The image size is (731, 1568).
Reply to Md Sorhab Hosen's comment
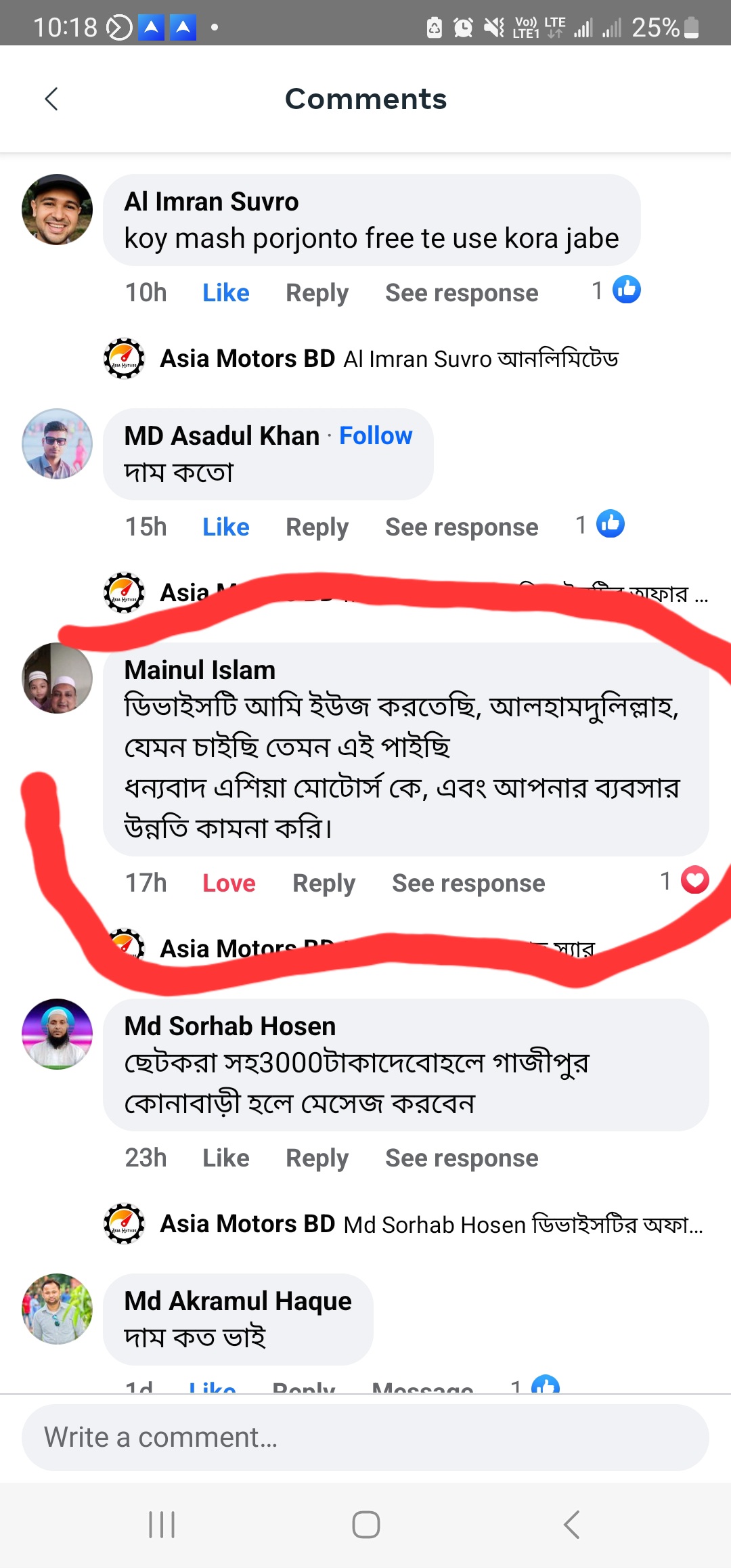pos(317,1158)
